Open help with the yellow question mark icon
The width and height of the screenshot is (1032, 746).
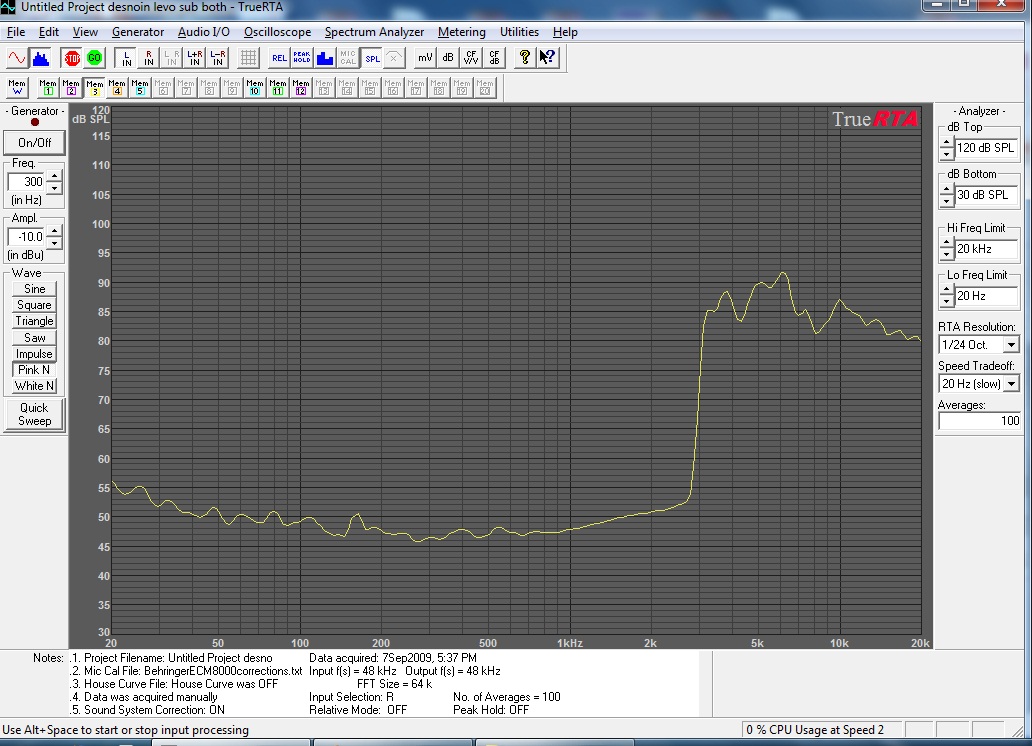pos(525,58)
